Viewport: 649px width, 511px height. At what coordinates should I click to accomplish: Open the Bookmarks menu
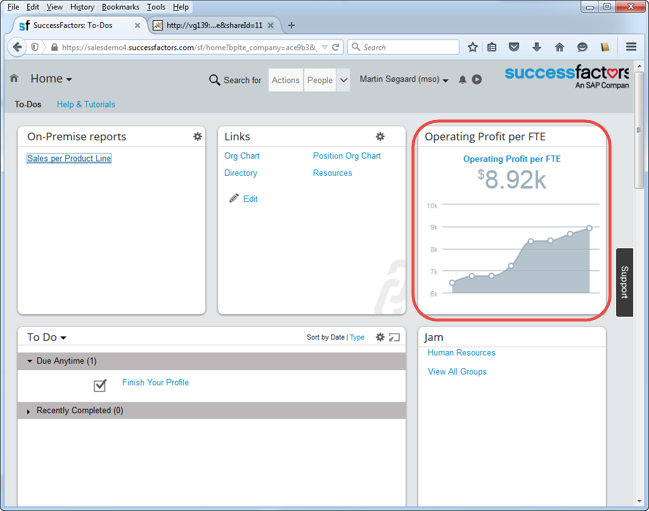(120, 7)
